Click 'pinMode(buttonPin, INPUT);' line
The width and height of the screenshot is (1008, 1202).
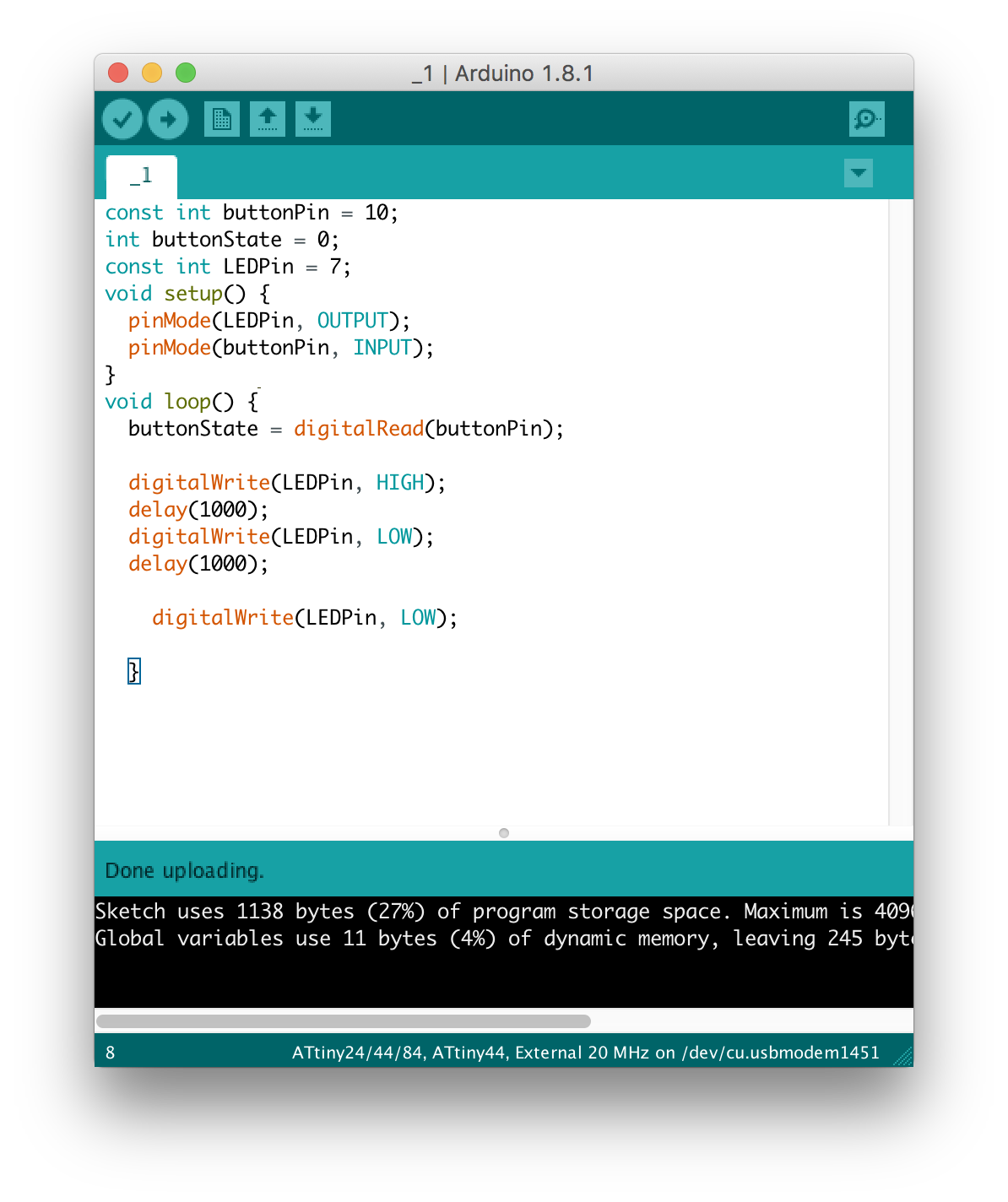(x=281, y=348)
